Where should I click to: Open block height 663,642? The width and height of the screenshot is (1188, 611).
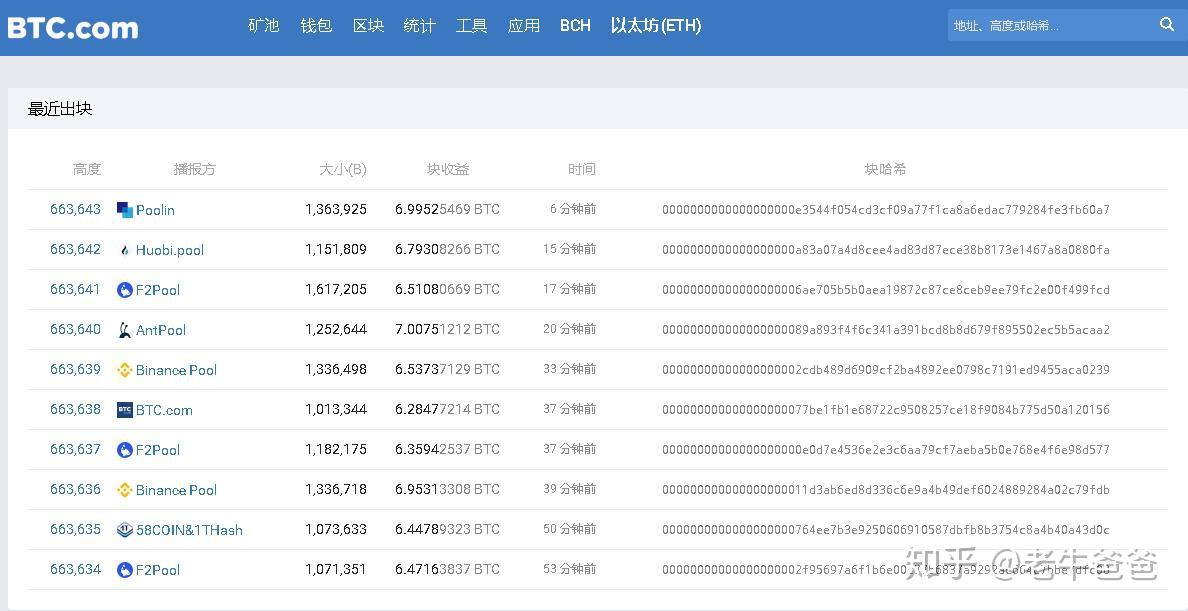tap(75, 249)
